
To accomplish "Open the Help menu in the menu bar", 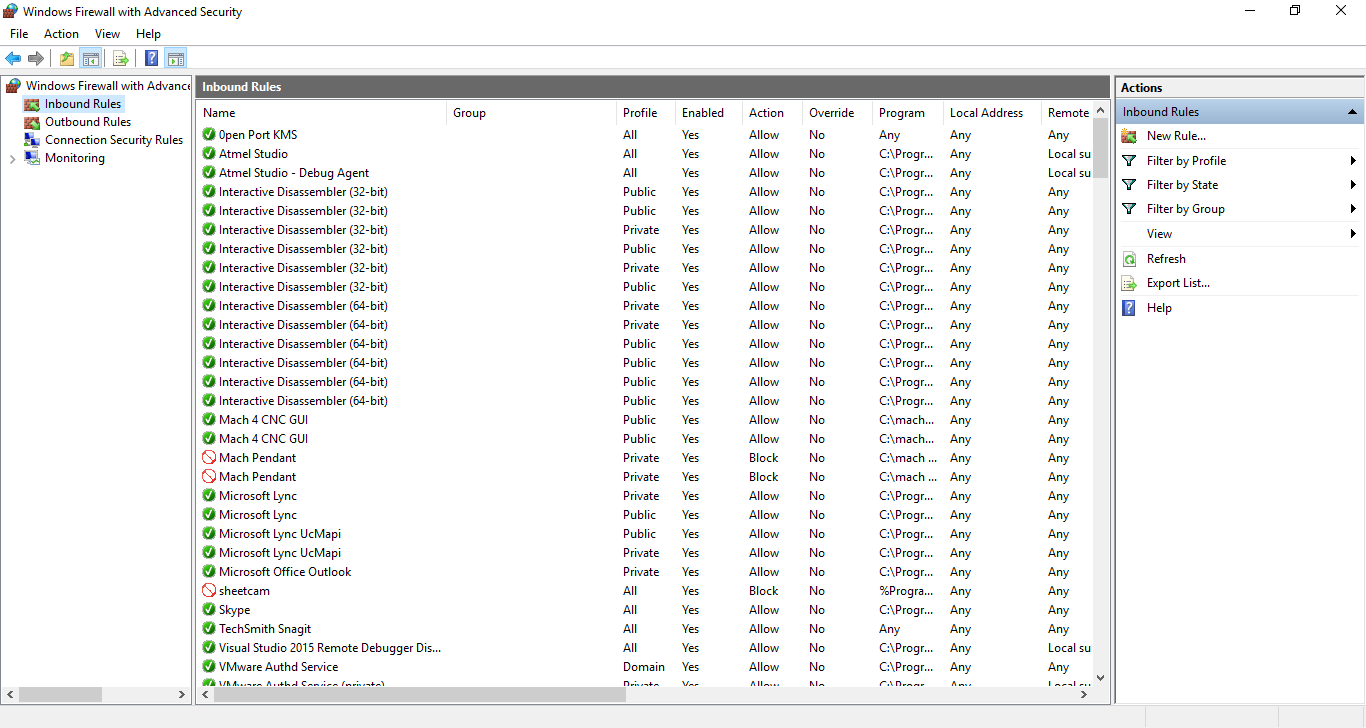I will pyautogui.click(x=148, y=34).
